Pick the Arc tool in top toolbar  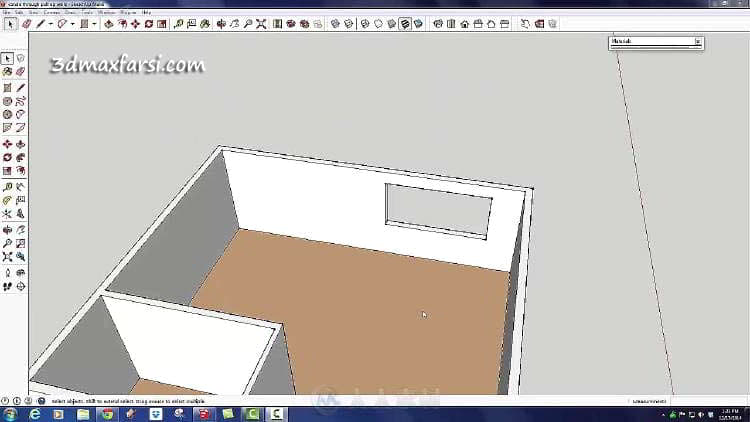click(62, 23)
